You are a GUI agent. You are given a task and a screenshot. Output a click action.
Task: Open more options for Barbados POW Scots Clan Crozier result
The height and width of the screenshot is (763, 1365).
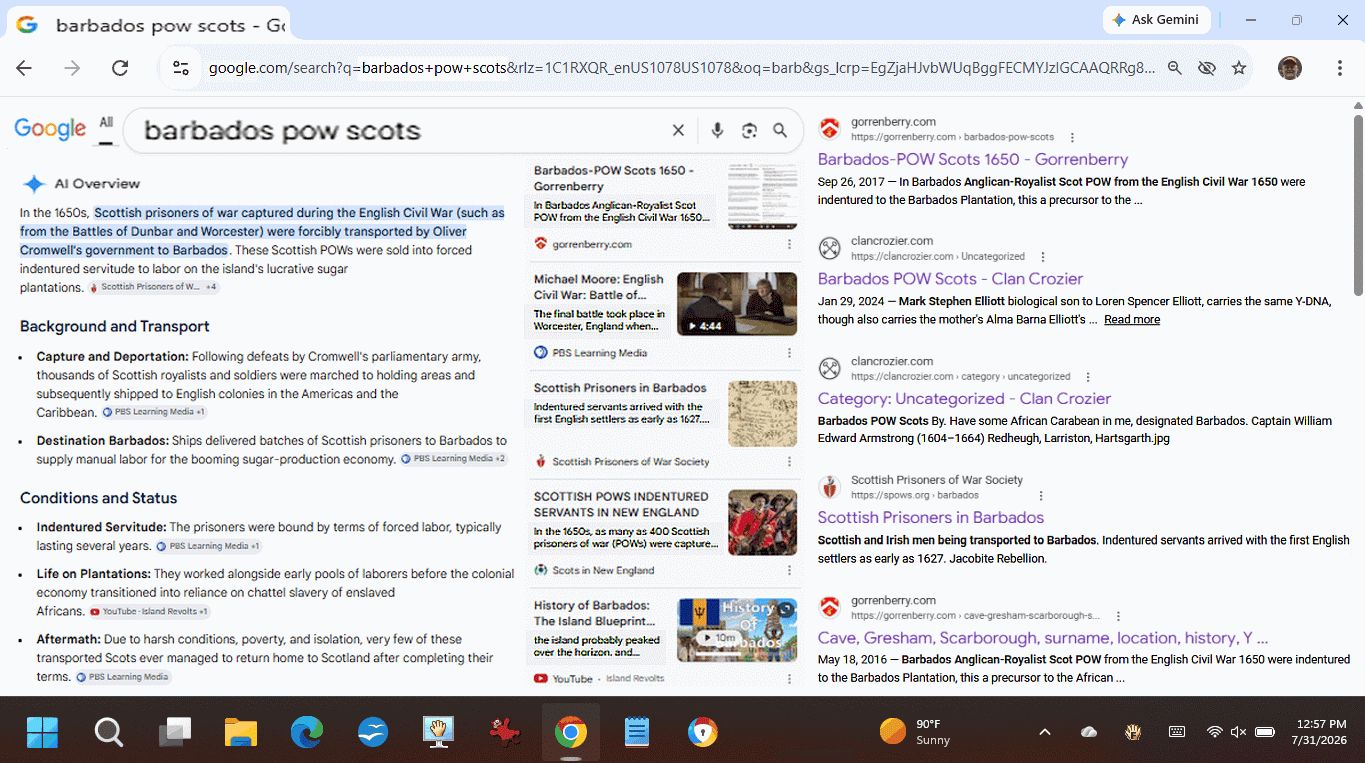(1043, 256)
